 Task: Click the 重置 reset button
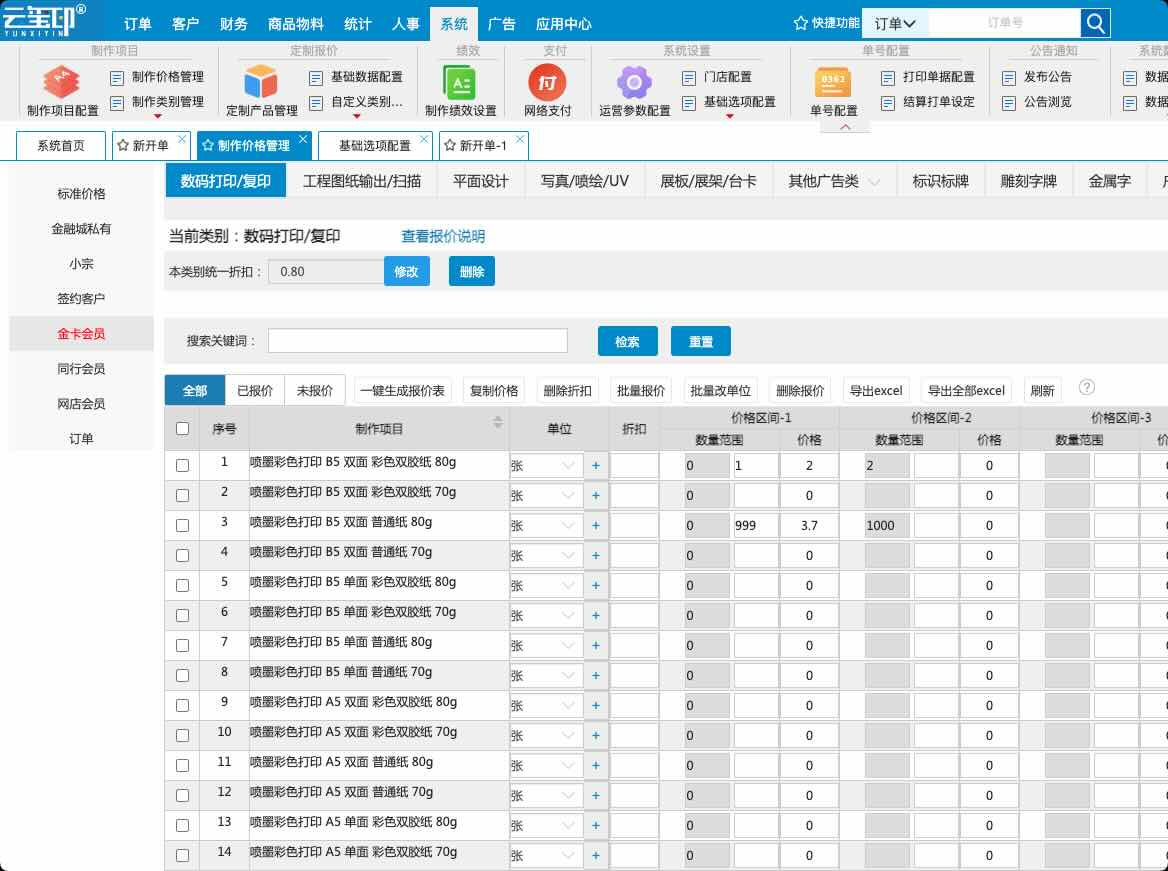point(701,341)
